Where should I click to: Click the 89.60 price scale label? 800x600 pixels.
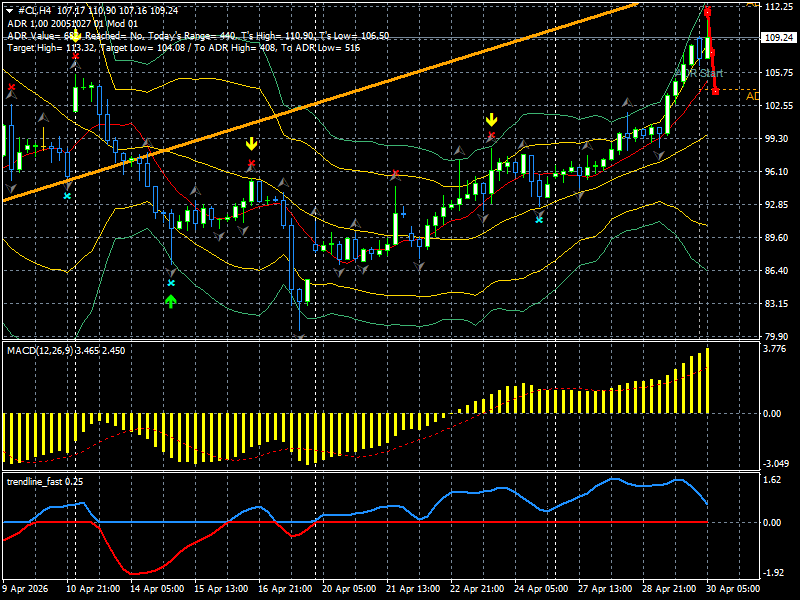779,238
